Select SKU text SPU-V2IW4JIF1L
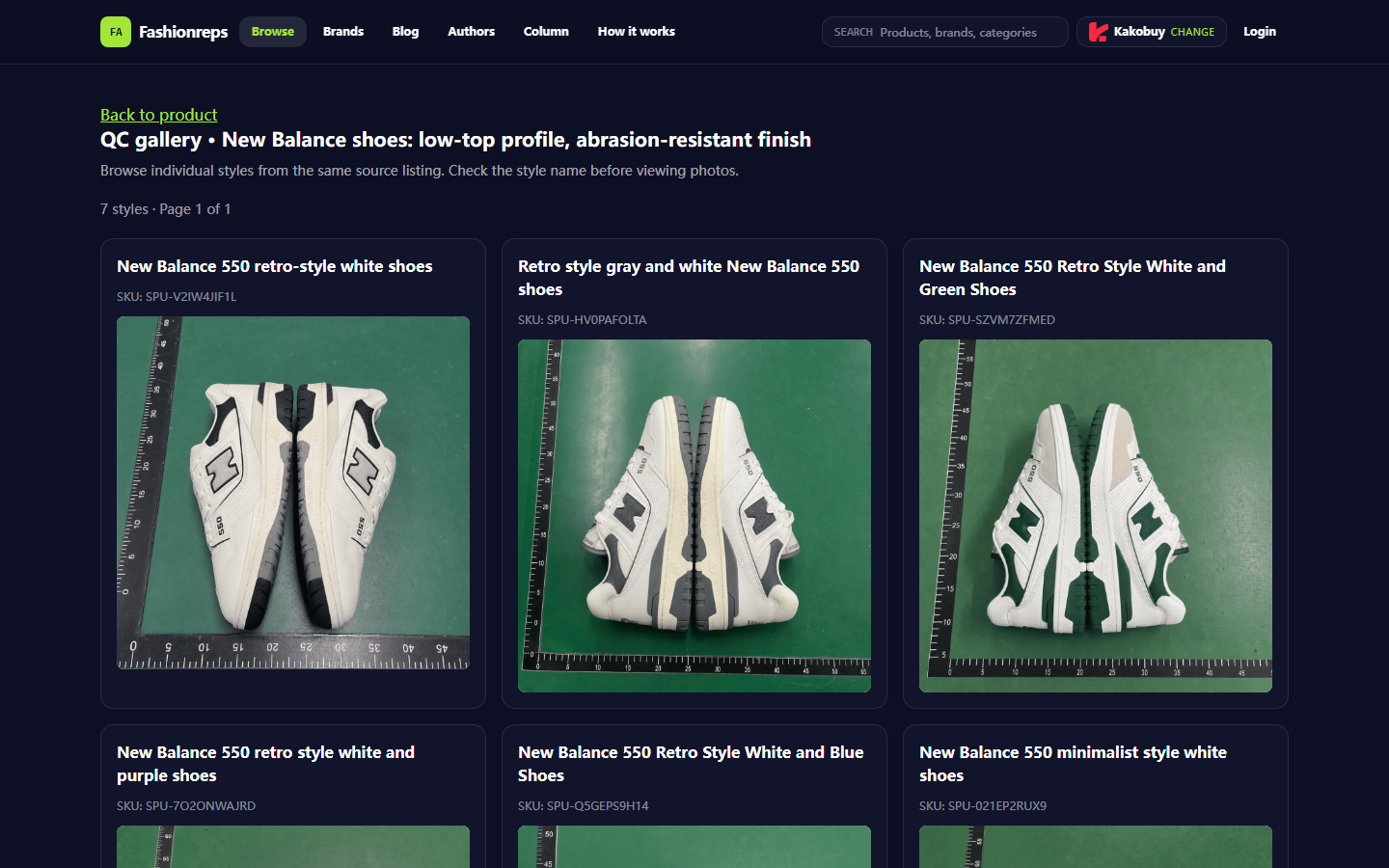1389x868 pixels. pos(177,297)
